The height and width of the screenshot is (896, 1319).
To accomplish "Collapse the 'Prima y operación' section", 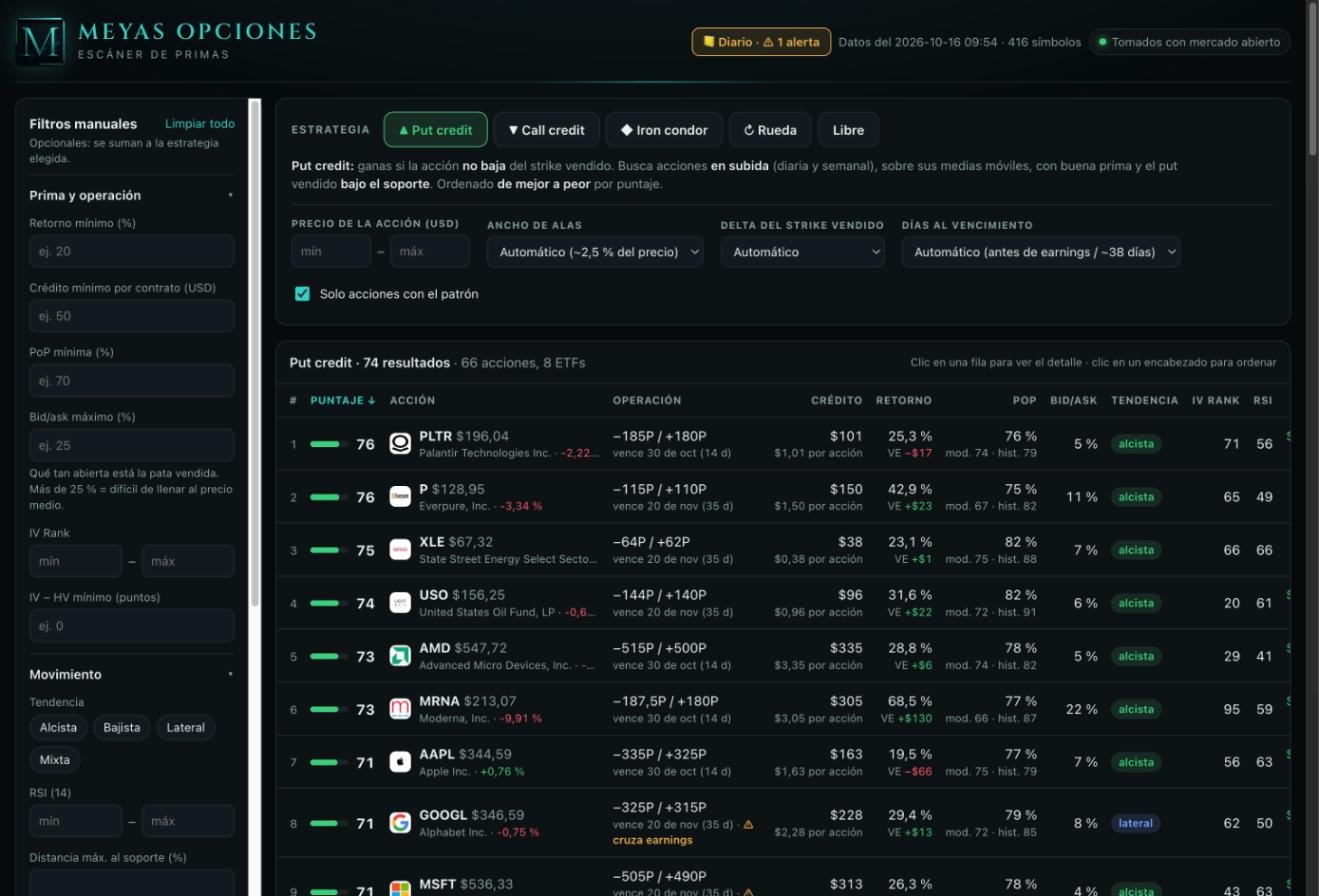I will pyautogui.click(x=132, y=195).
